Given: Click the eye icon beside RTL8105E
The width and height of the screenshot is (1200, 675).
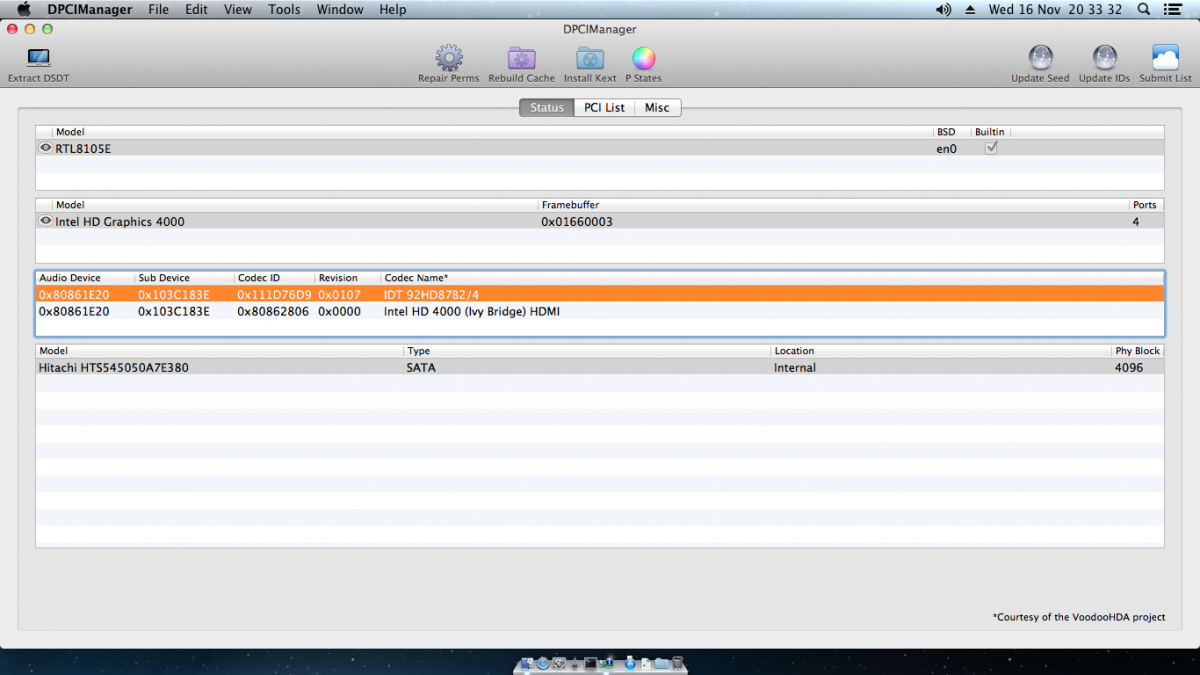Looking at the screenshot, I should click(45, 148).
